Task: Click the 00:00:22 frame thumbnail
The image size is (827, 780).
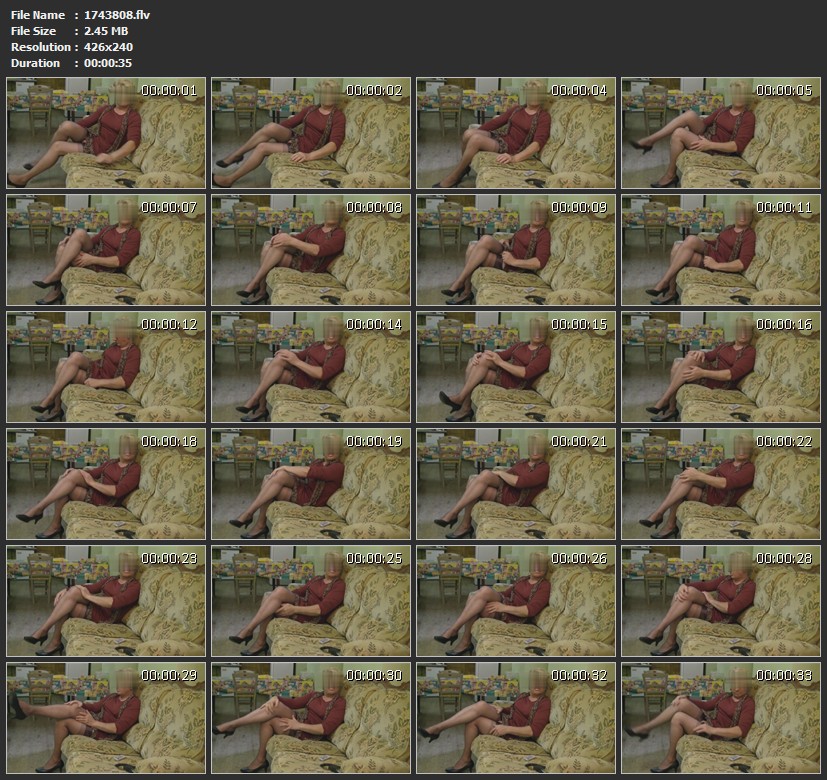Action: [x=721, y=484]
